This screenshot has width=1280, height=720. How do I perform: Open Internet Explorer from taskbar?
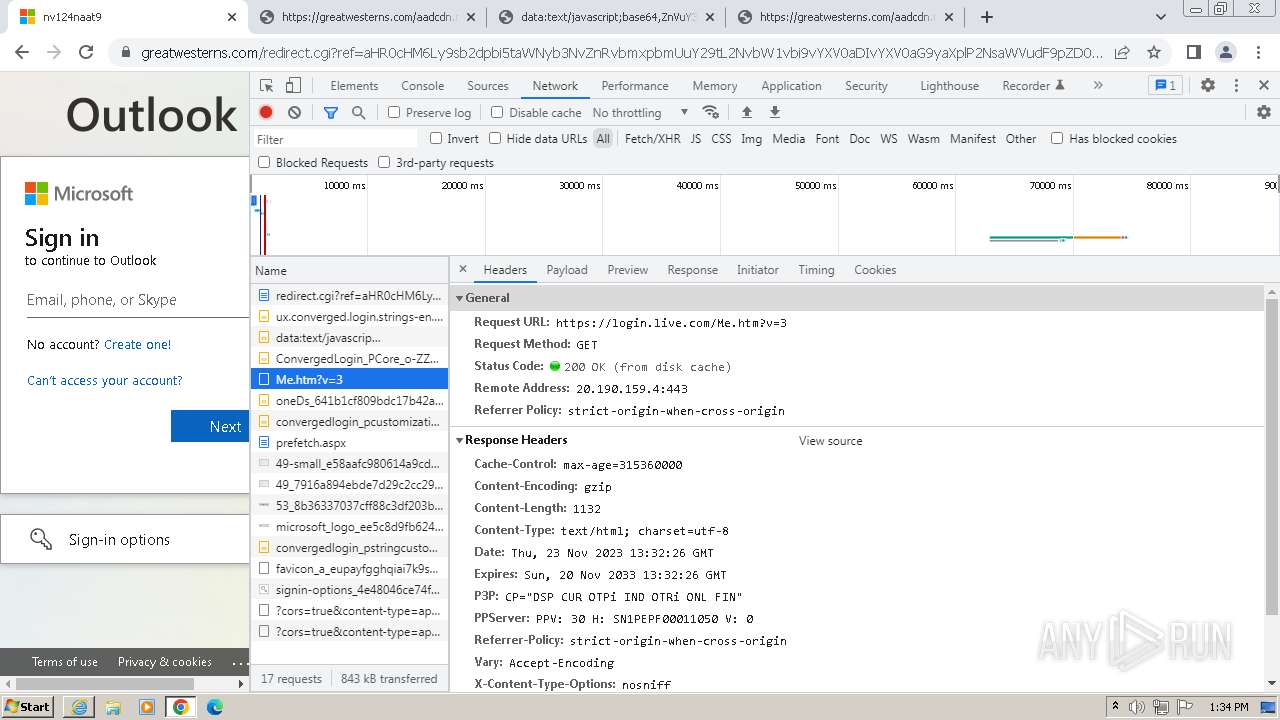click(79, 707)
